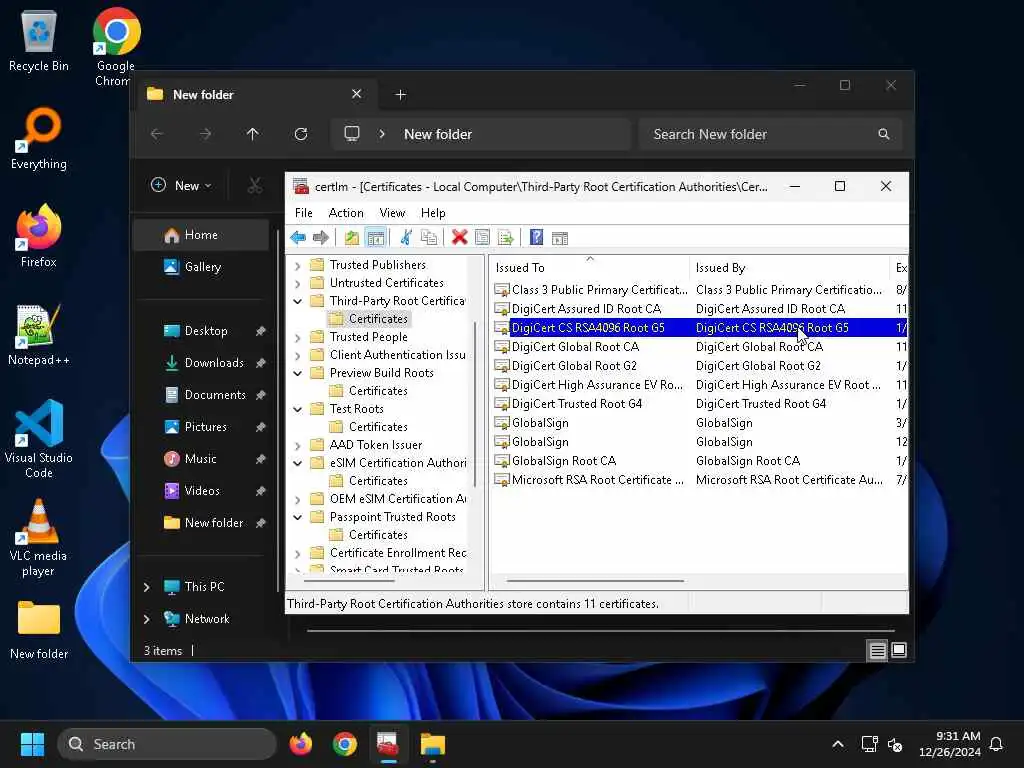This screenshot has width=1024, height=768.
Task: Click the blue Back arrow in certlm toolbar
Action: [x=298, y=238]
